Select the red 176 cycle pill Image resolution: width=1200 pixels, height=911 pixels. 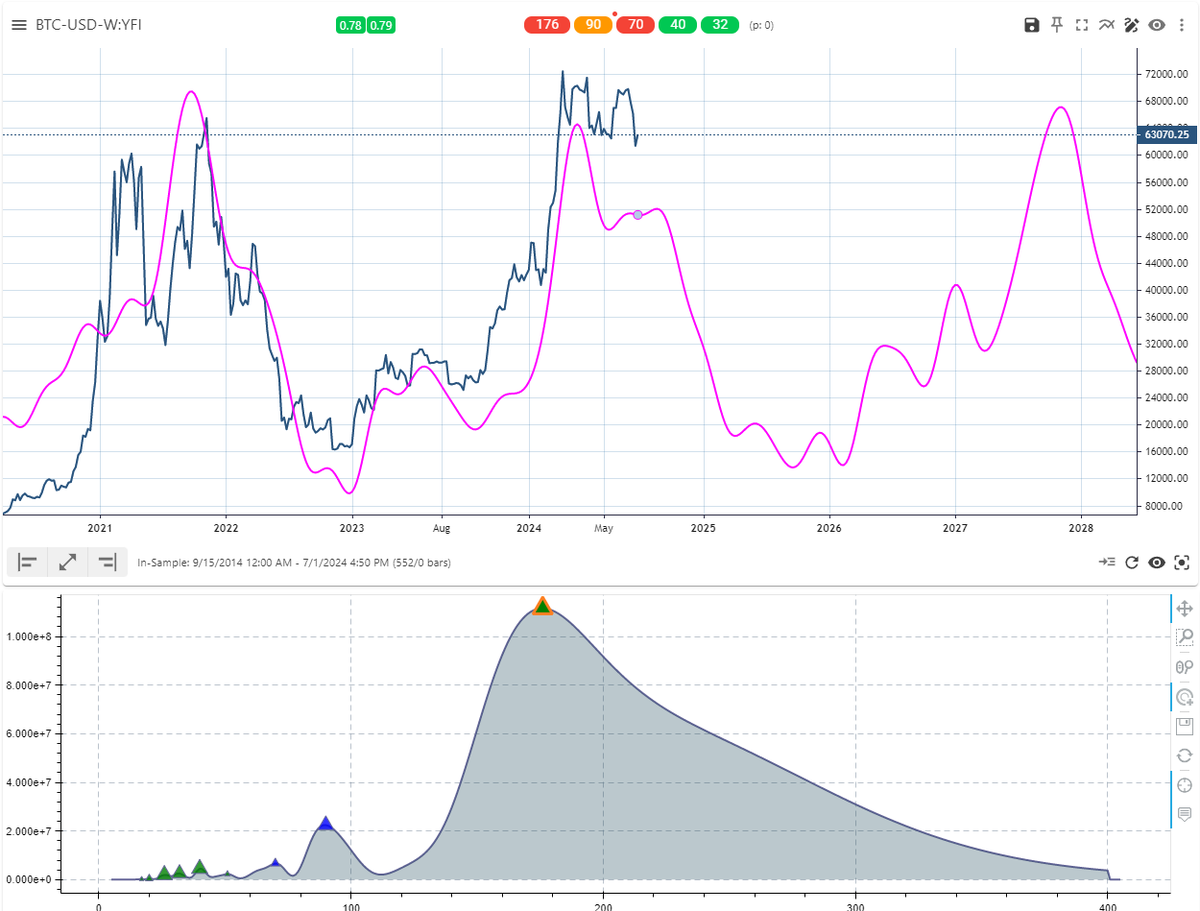(547, 25)
